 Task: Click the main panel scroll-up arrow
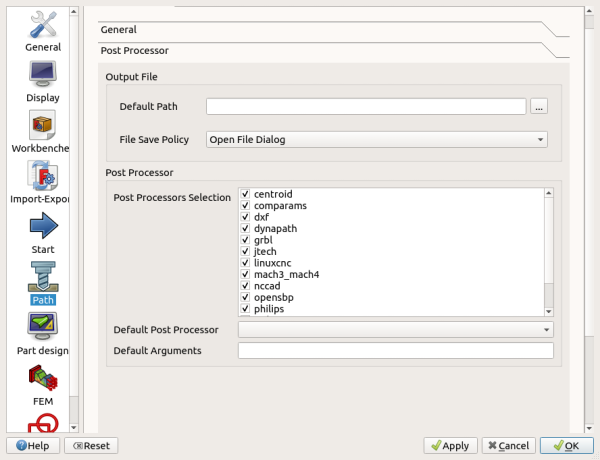pyautogui.click(x=589, y=11)
